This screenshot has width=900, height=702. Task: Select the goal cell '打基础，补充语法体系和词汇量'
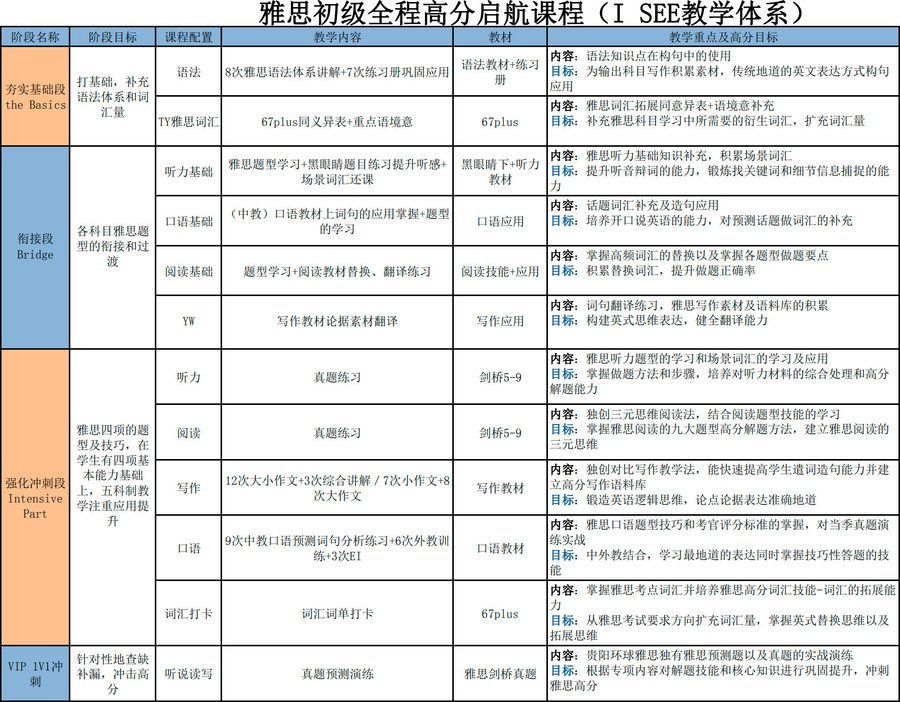[112, 96]
